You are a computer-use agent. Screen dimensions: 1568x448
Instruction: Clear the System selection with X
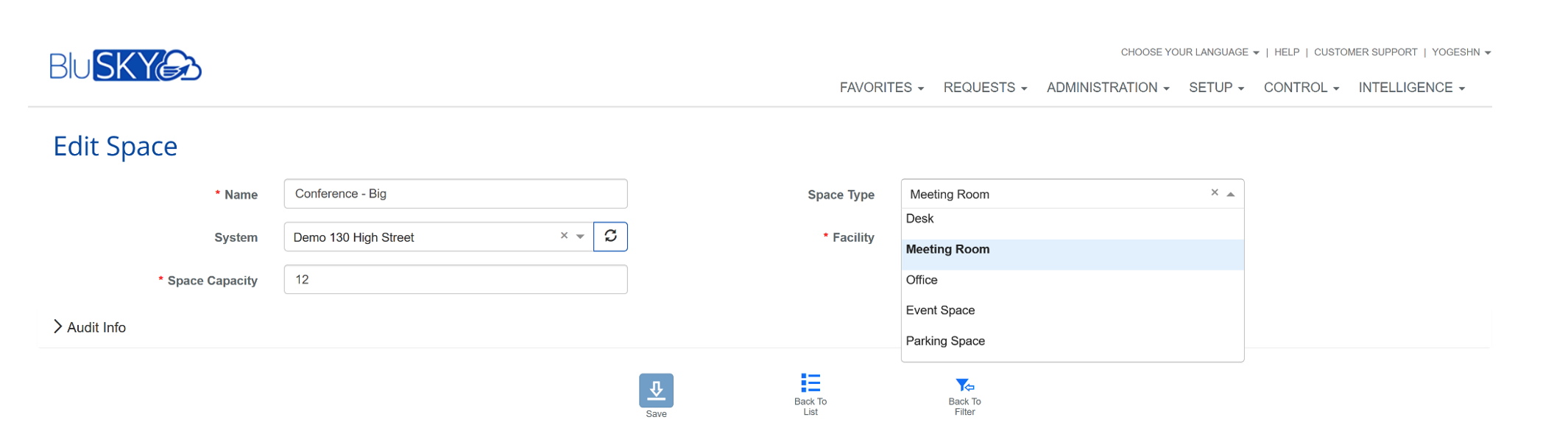click(564, 236)
